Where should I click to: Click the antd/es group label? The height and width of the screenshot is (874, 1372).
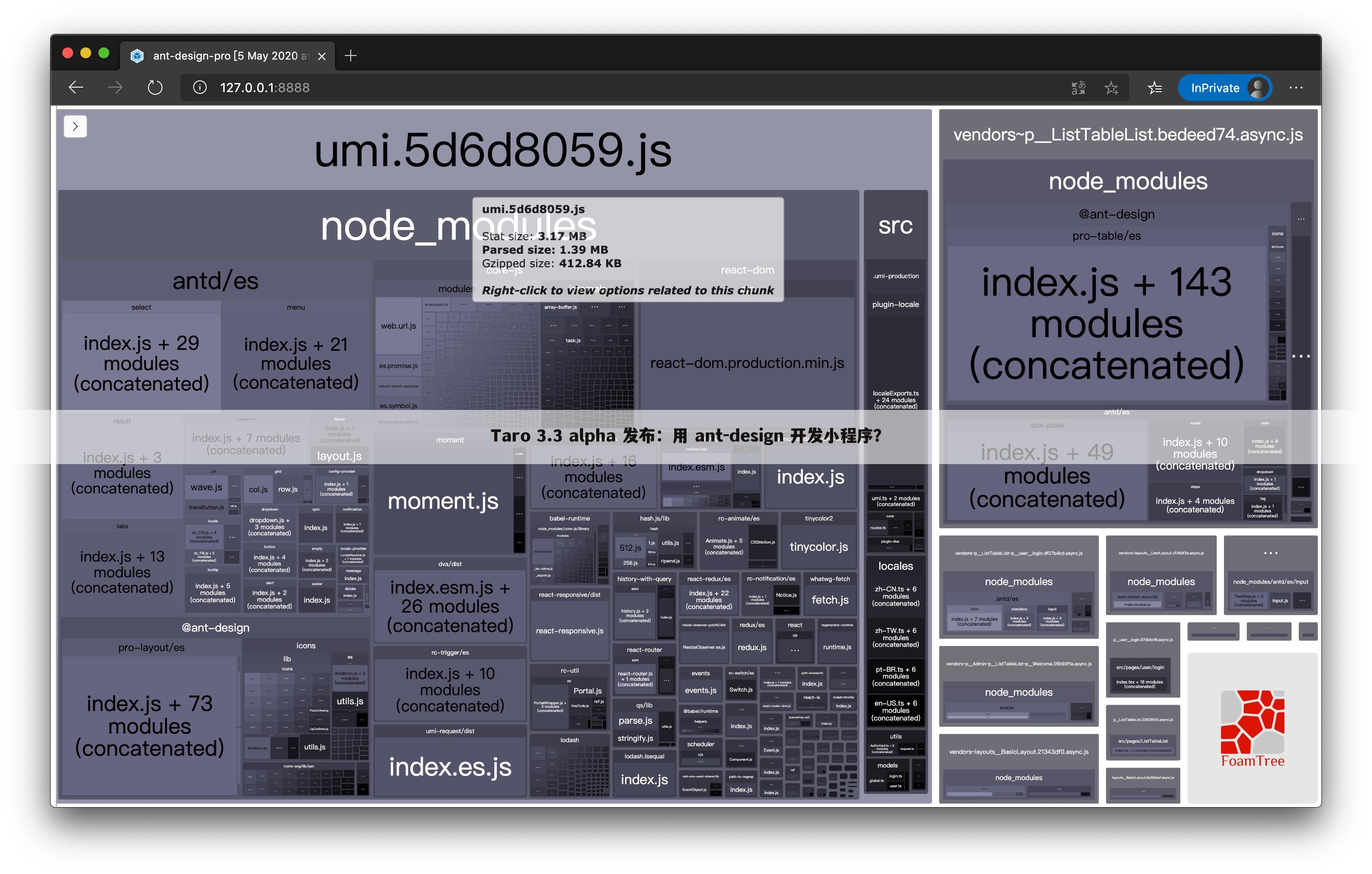point(215,281)
